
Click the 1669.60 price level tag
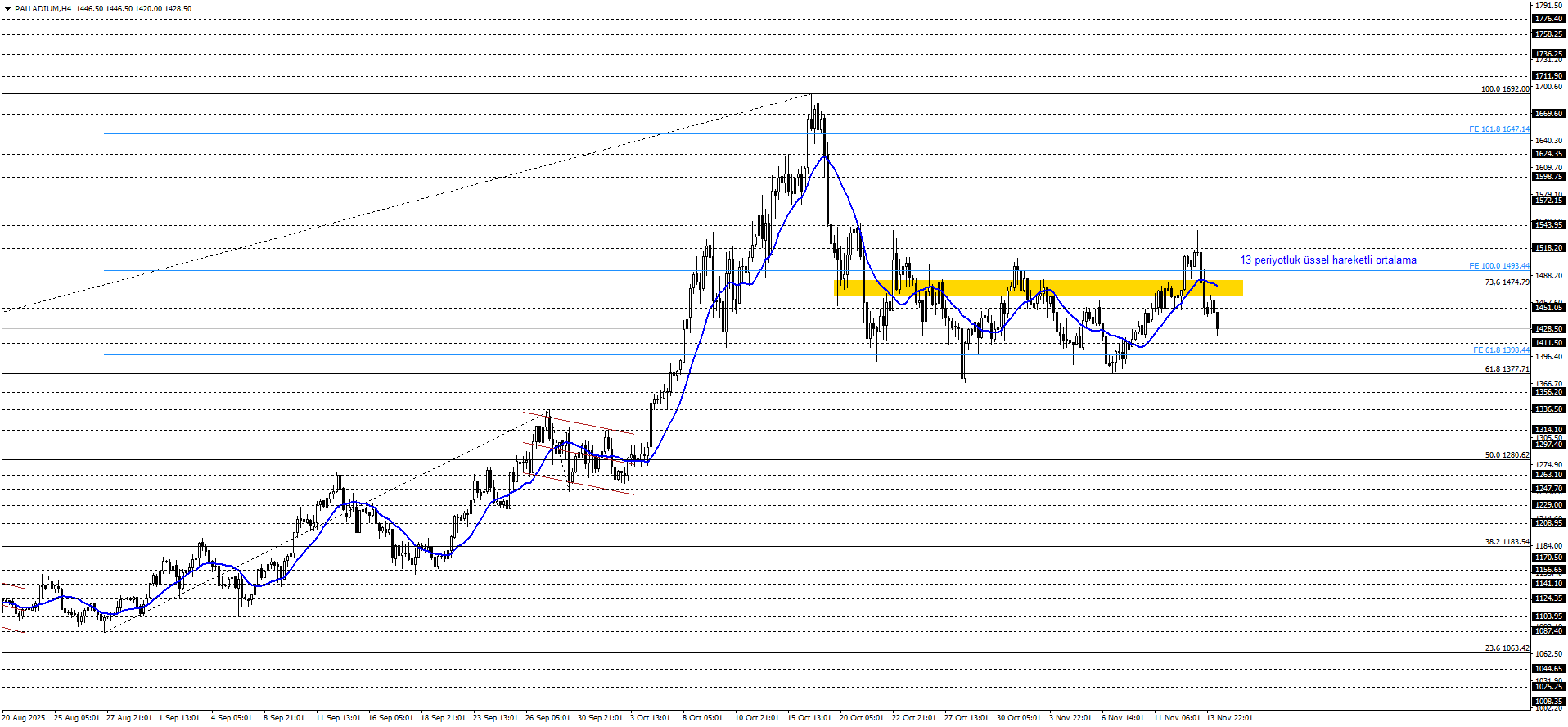[1548, 114]
